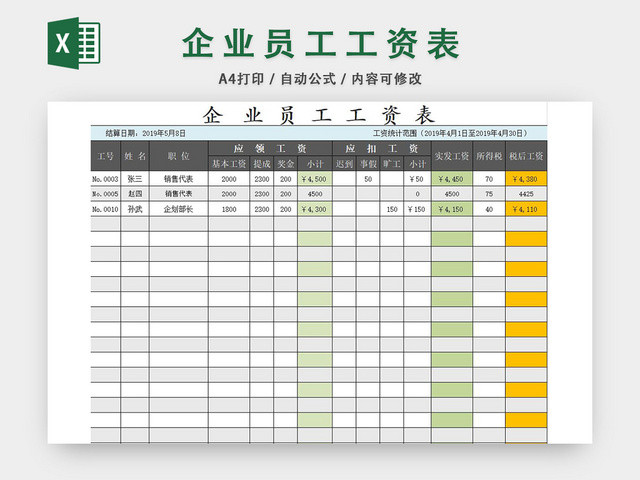Click the large green title 企业员工工资表

[x=321, y=43]
